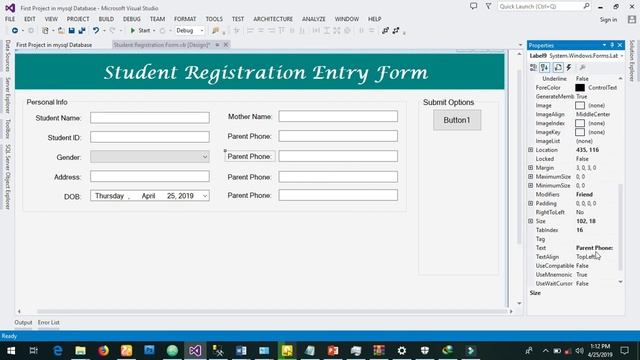Open the Start button dropdown arrow
640x360 pixels.
154,31
